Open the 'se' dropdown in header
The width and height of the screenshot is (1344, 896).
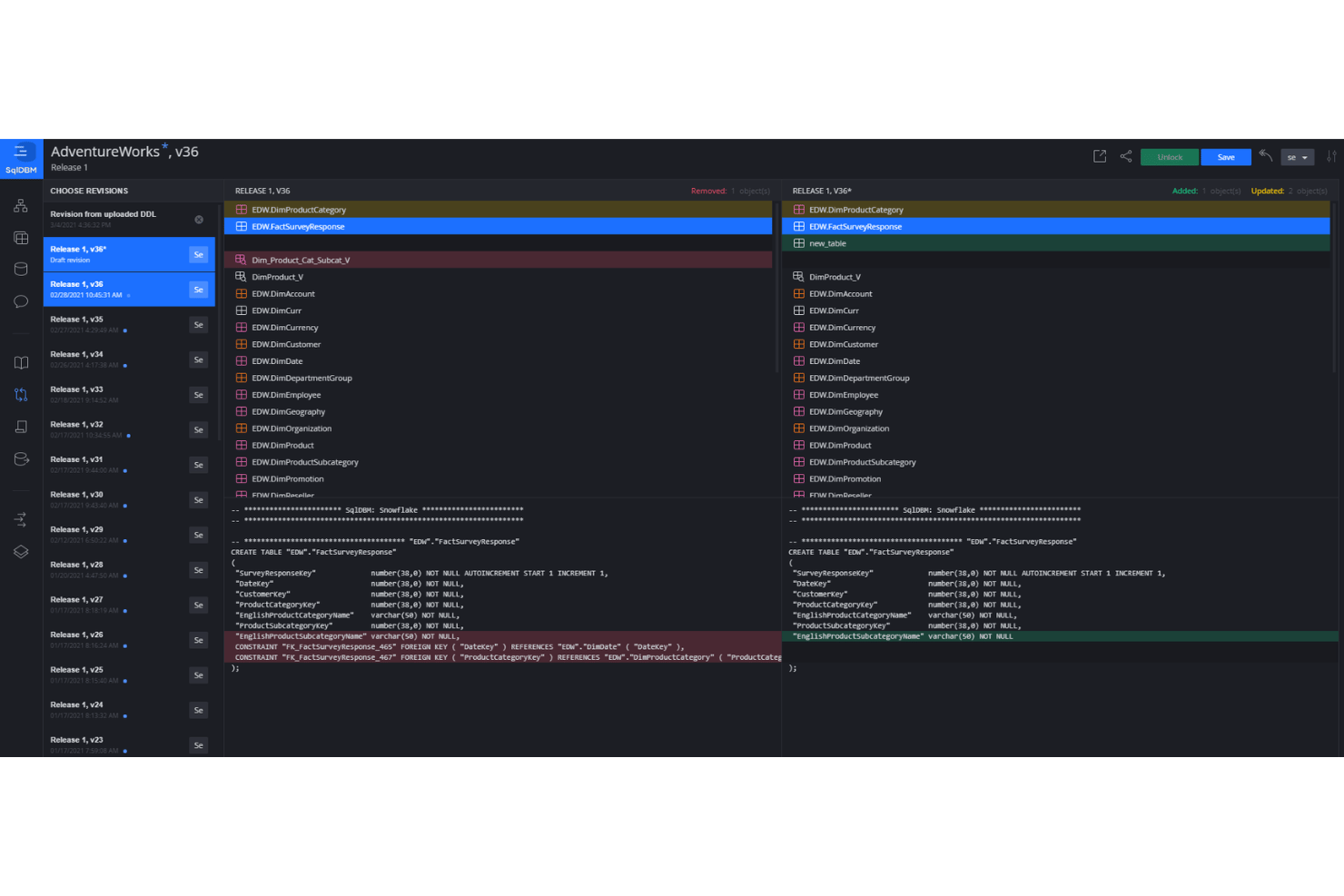(x=1298, y=157)
